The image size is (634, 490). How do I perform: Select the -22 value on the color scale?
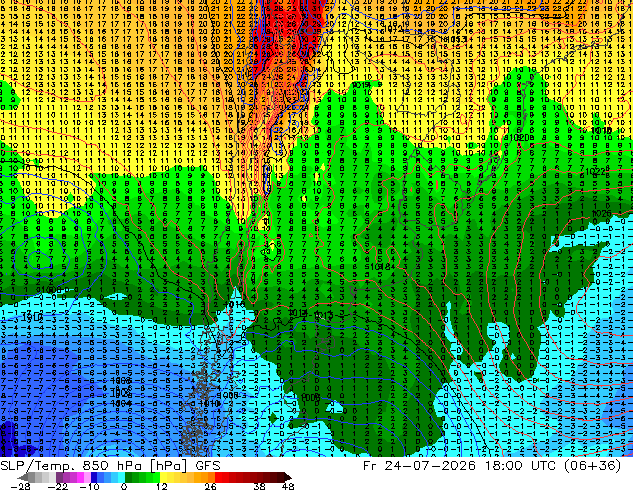pyautogui.click(x=58, y=487)
